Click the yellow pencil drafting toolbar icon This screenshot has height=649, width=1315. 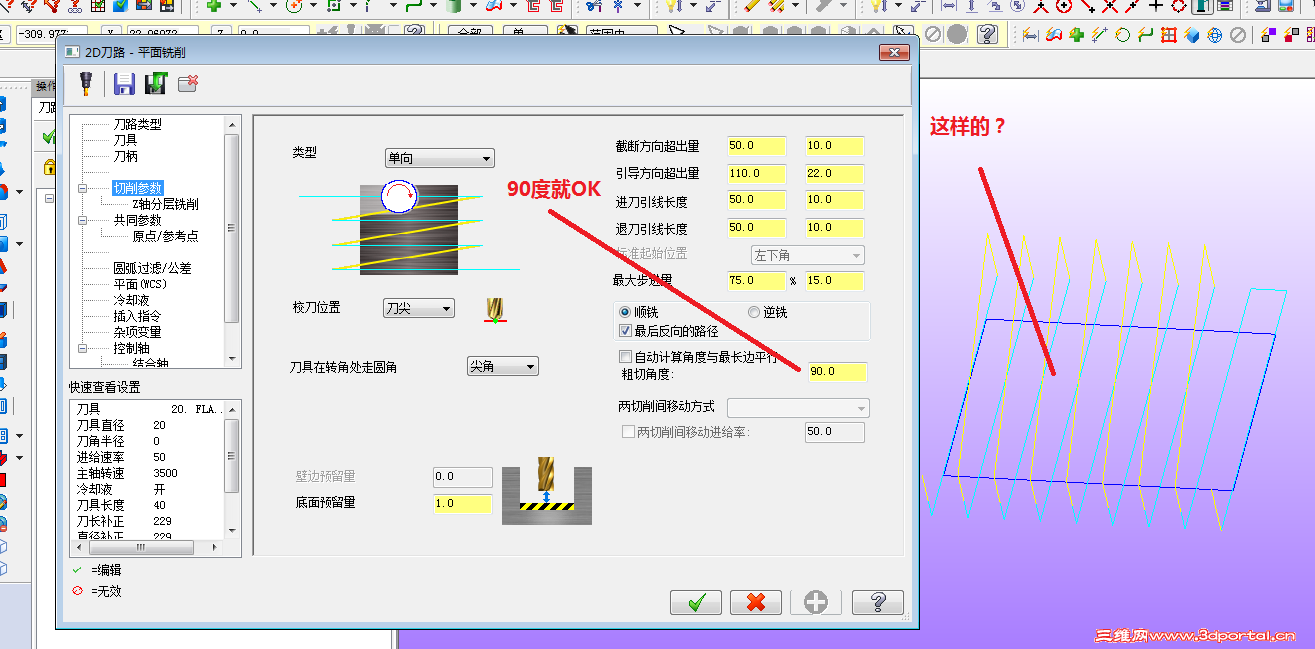click(x=751, y=6)
